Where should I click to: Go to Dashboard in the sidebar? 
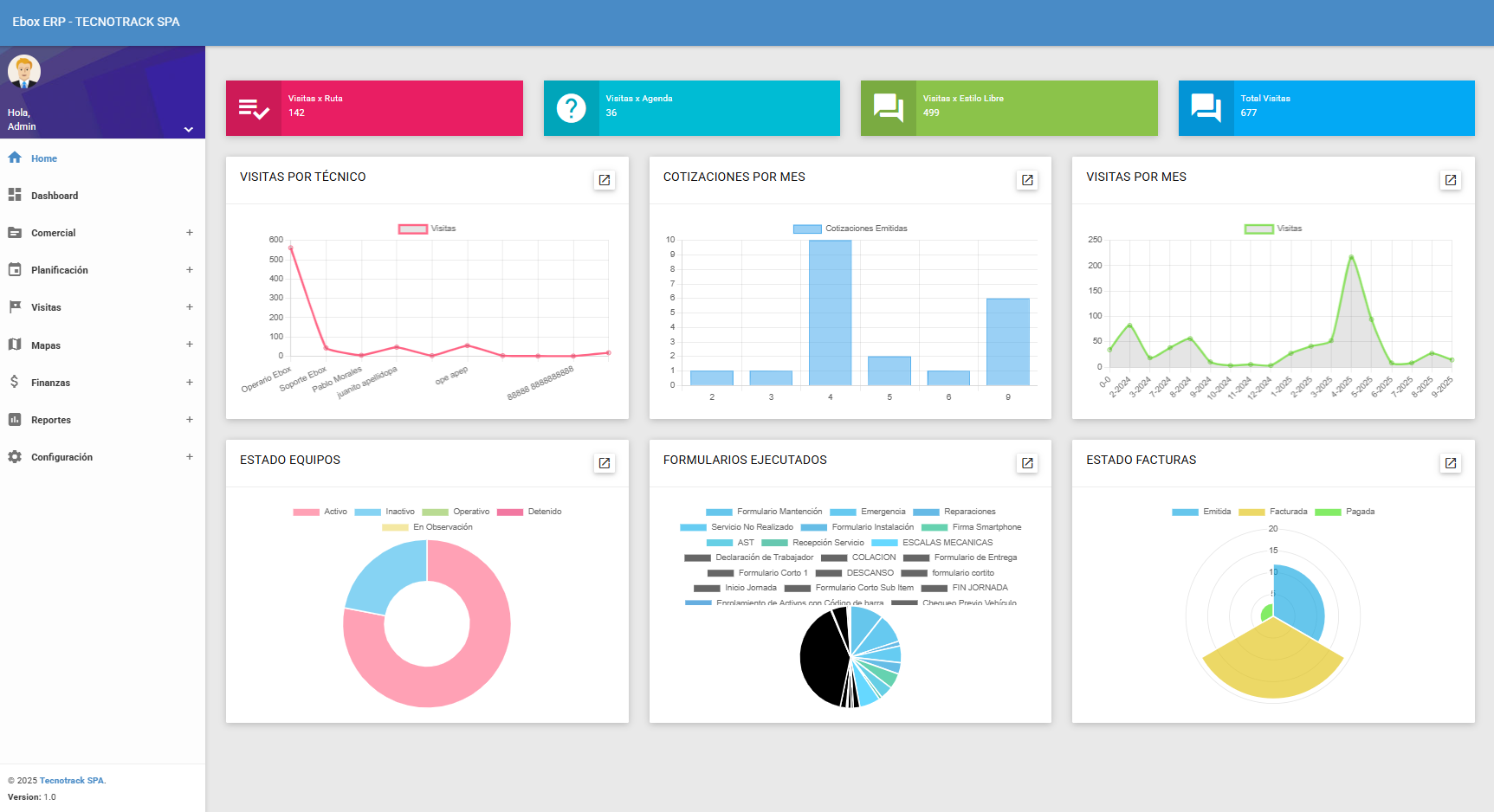[55, 196]
